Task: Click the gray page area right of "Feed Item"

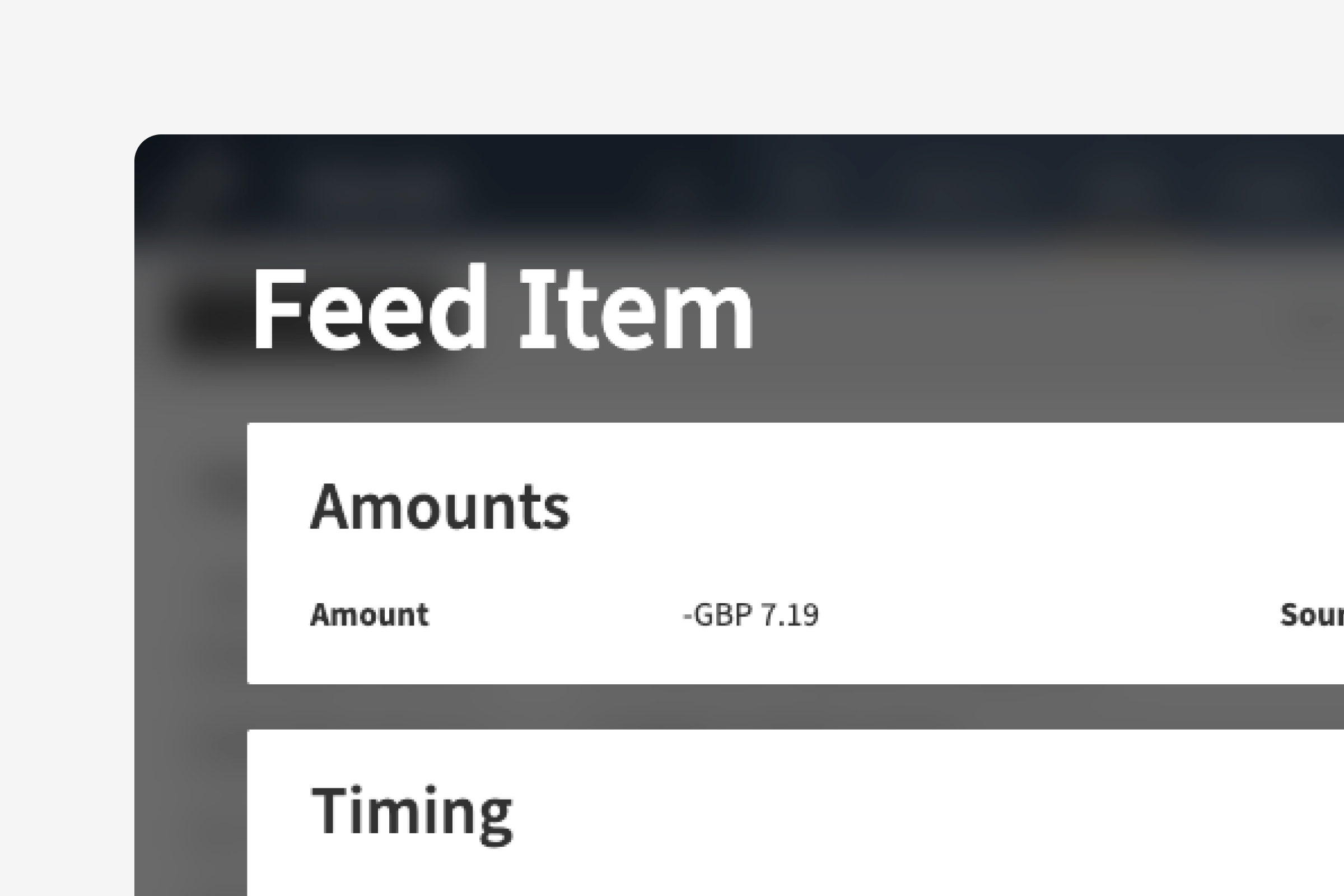Action: [x=1029, y=320]
